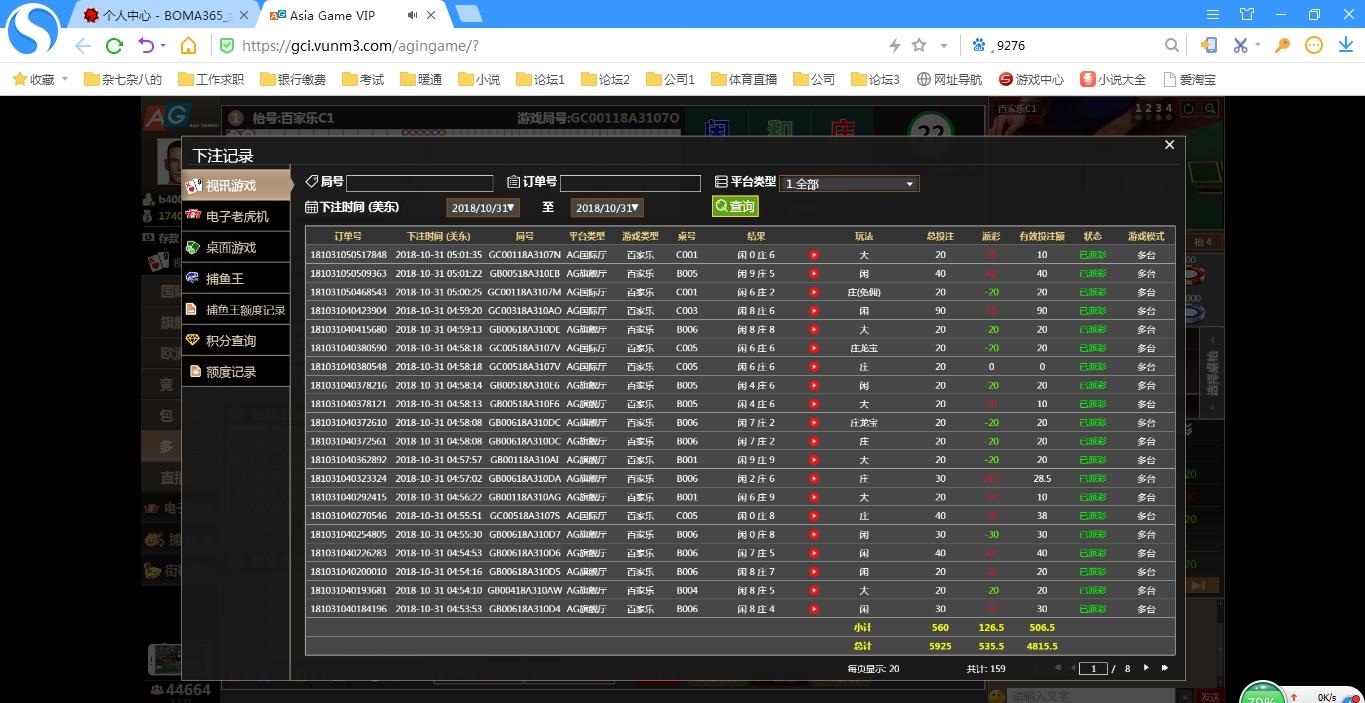1365x703 pixels.
Task: Click the address bar URL
Action: [361, 46]
